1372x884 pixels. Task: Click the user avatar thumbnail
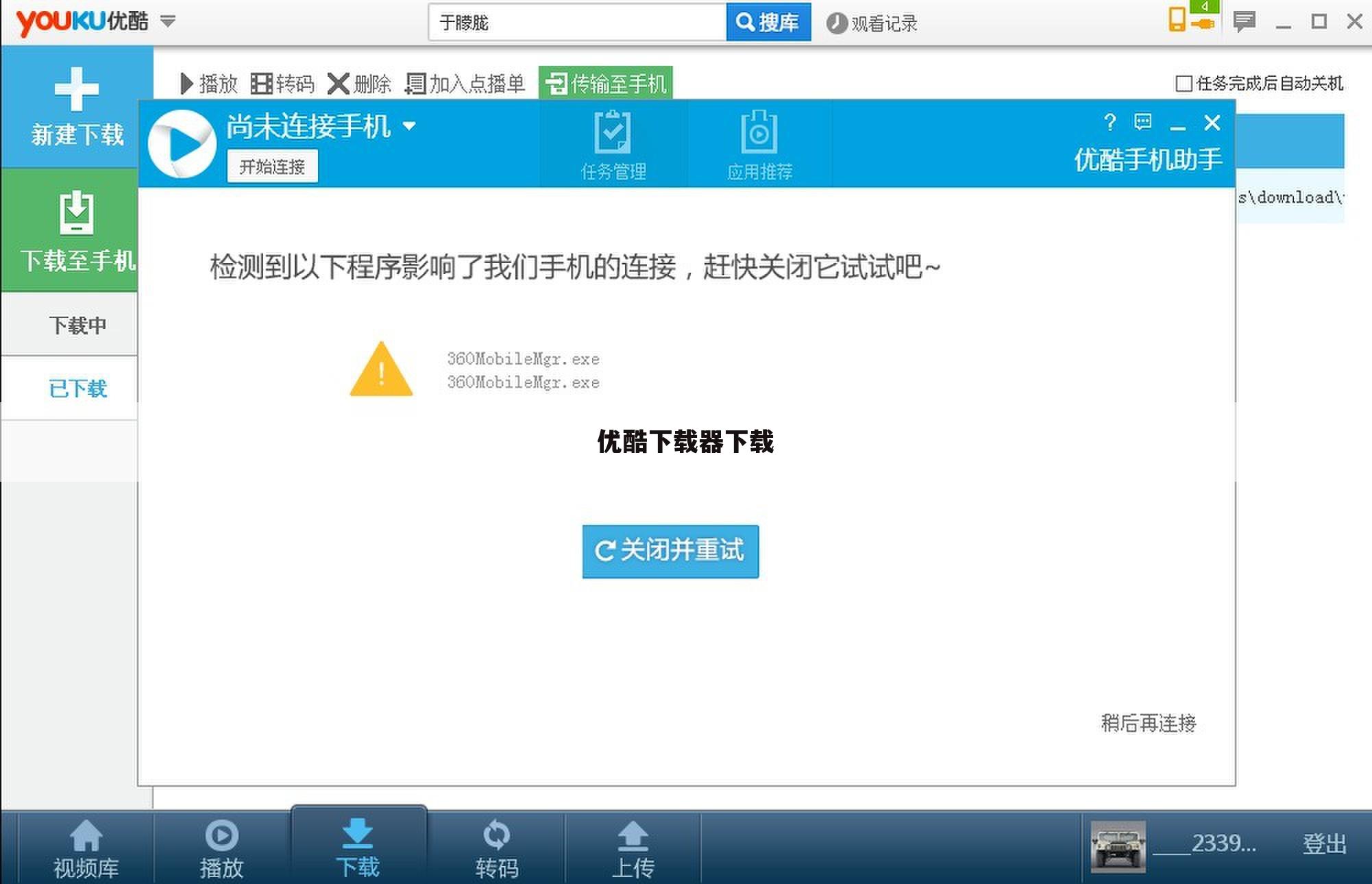coord(1118,847)
